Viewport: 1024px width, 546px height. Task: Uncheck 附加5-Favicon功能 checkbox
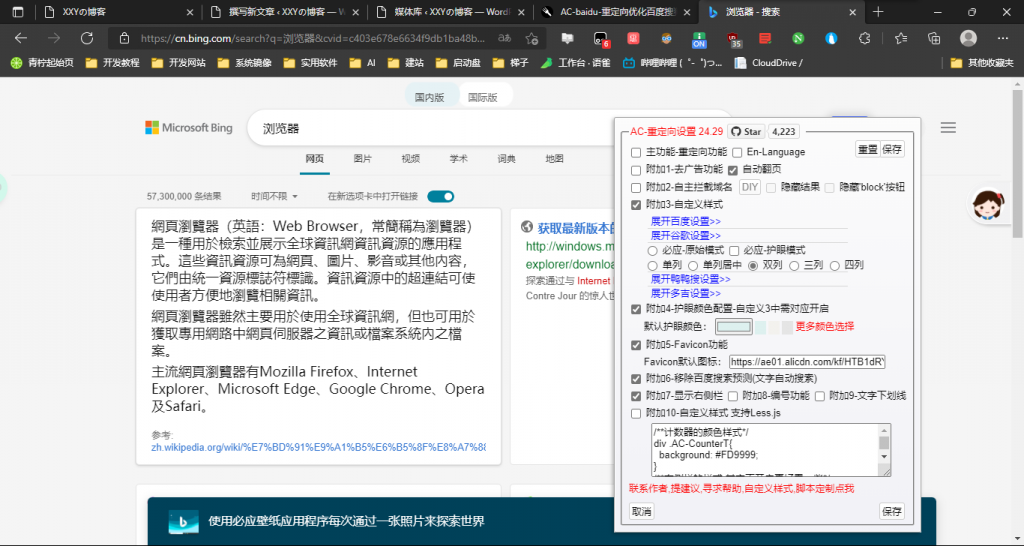[x=636, y=345]
